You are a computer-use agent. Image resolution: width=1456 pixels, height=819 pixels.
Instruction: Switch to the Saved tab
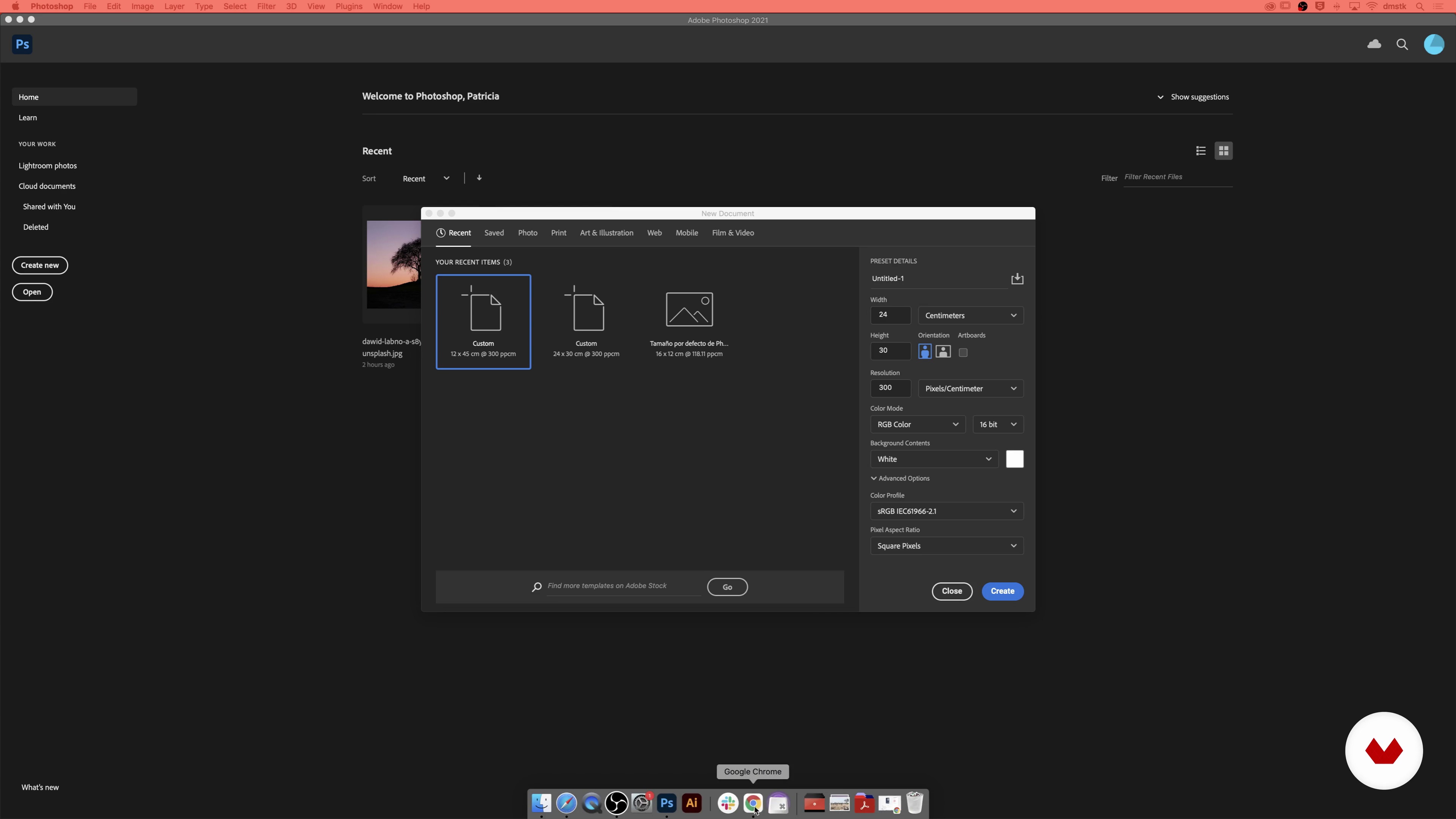pos(494,233)
